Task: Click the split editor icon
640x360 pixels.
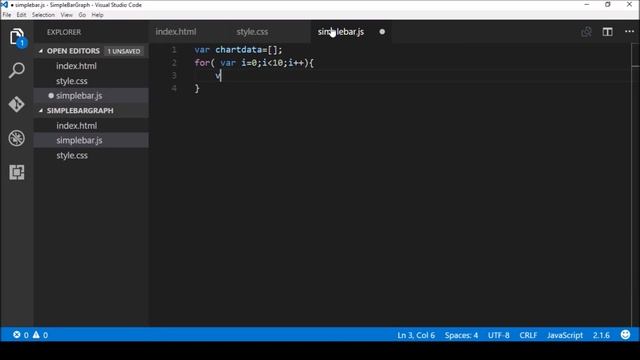Action: tap(607, 32)
